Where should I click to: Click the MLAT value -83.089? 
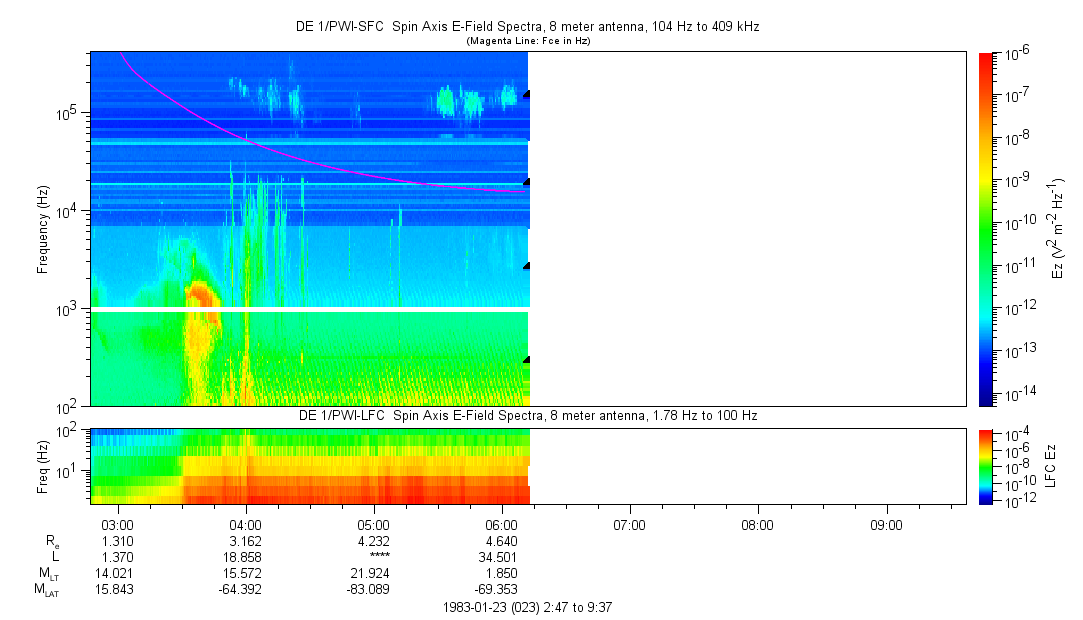pyautogui.click(x=373, y=589)
